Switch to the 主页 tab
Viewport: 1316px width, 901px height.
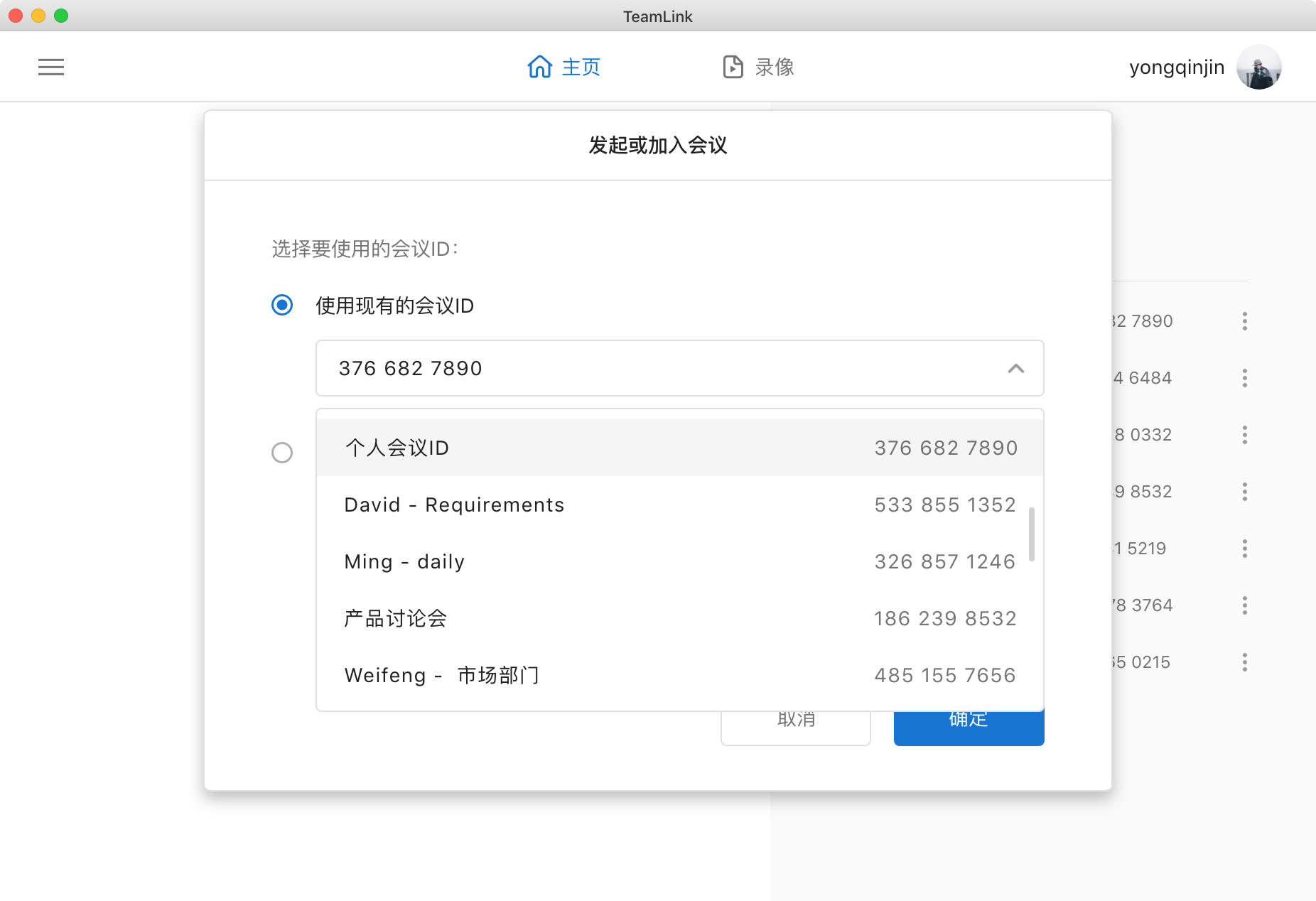click(x=581, y=67)
